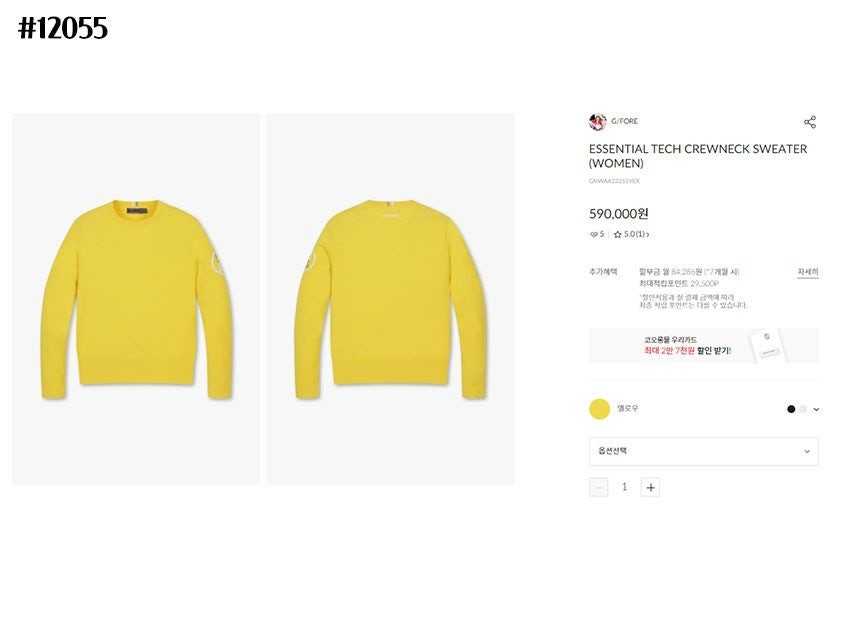
Task: Click the share icon near product title
Action: coord(810,122)
